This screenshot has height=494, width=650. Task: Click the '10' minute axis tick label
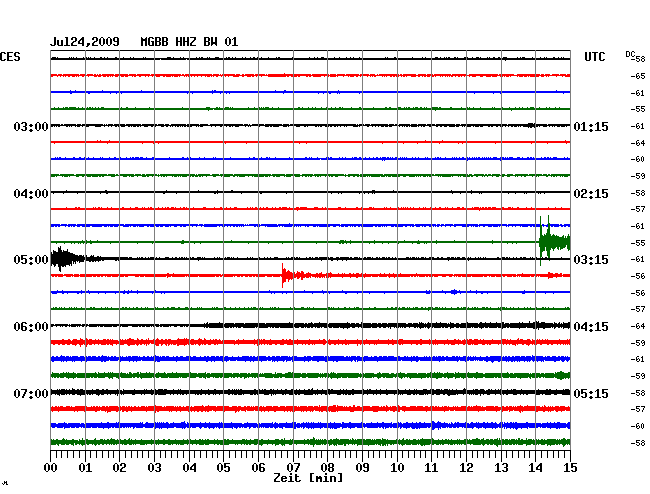pyautogui.click(x=397, y=468)
